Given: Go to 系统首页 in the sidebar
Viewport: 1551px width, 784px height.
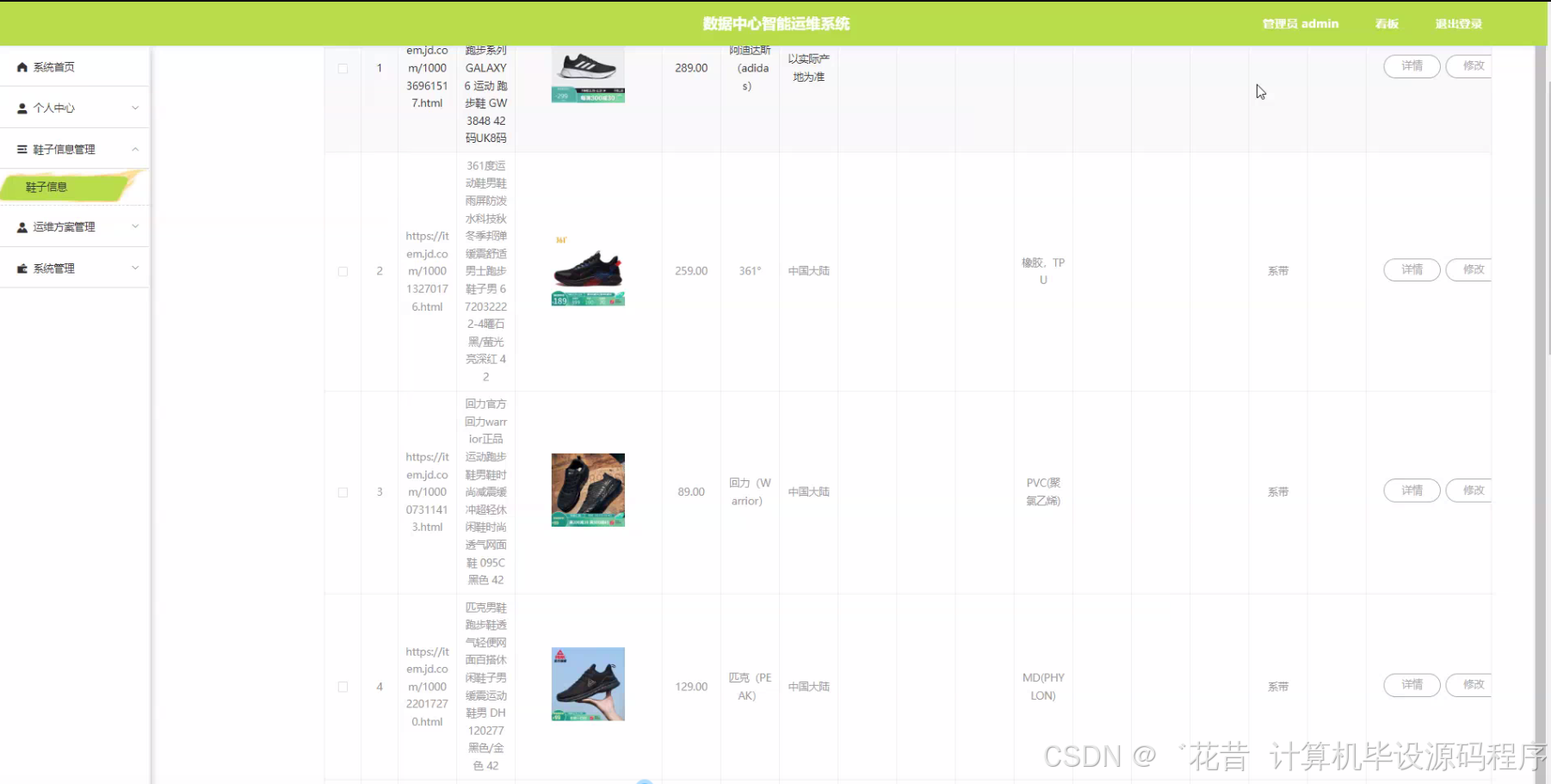Looking at the screenshot, I should pos(75,67).
